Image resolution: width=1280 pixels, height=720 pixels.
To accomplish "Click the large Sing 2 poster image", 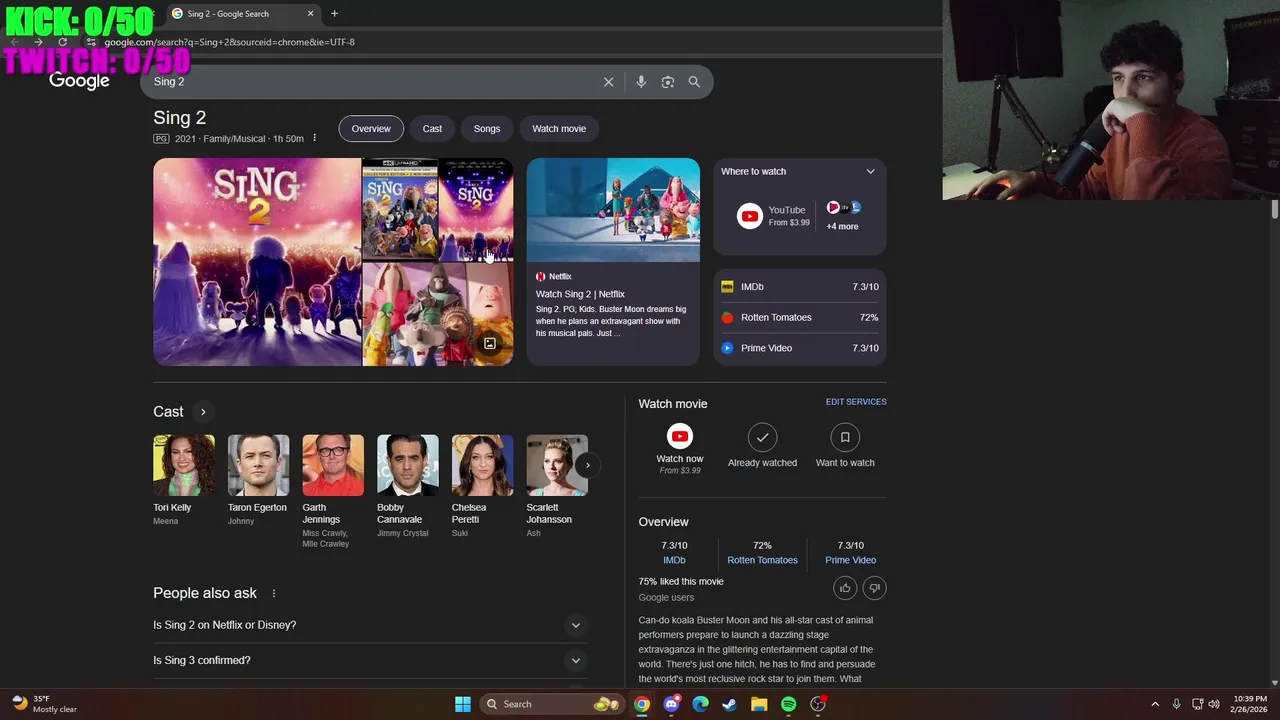I will 257,262.
